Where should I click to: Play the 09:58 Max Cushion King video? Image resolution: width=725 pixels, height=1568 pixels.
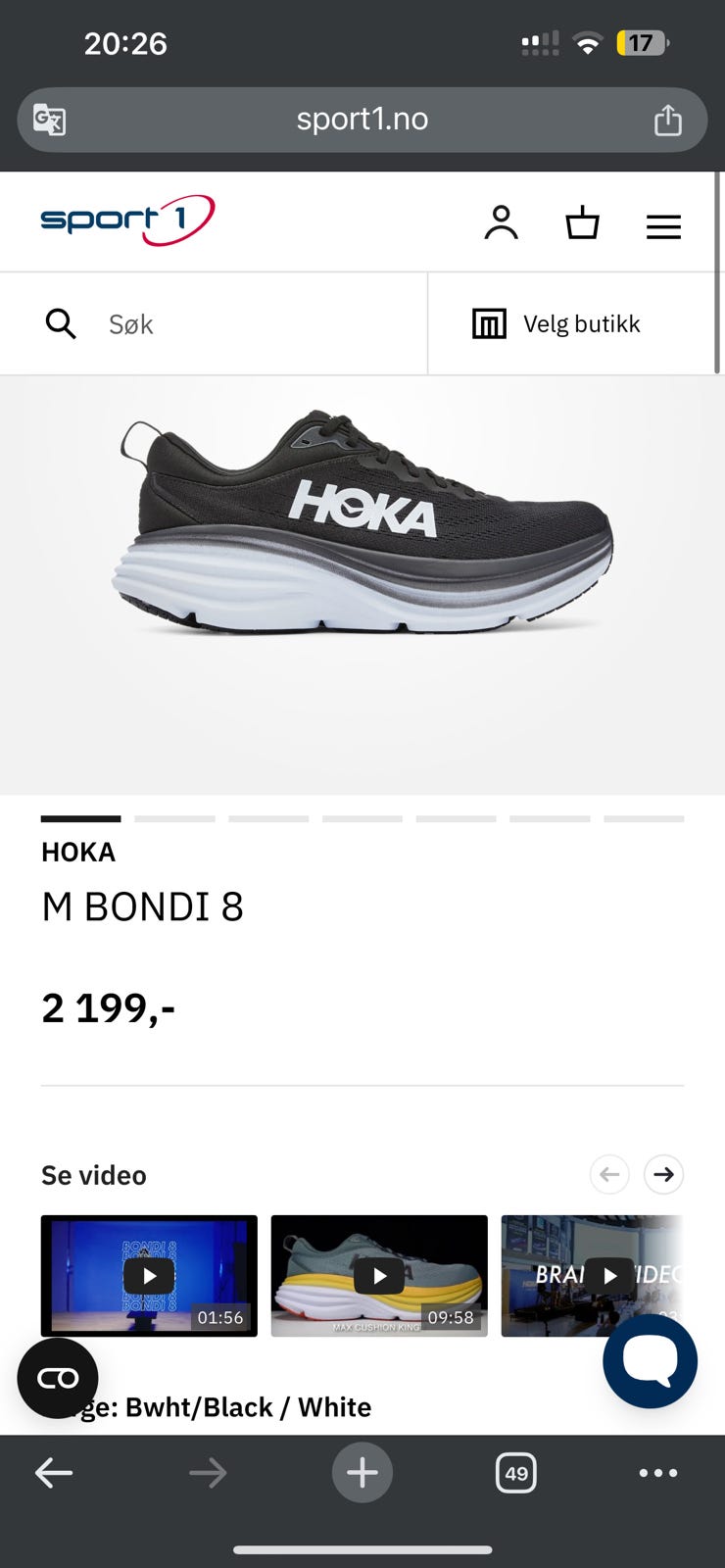pos(379,1276)
